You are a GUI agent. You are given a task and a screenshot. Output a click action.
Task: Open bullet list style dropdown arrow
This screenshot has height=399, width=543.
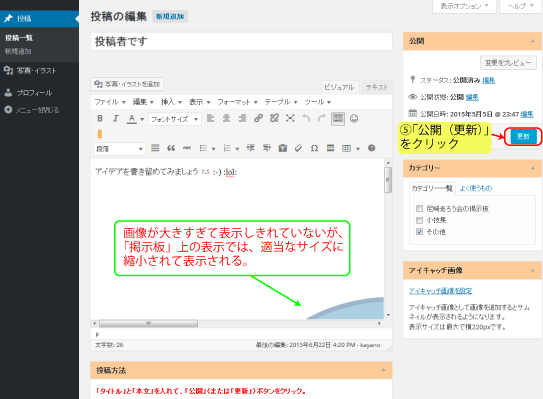[x=213, y=149]
